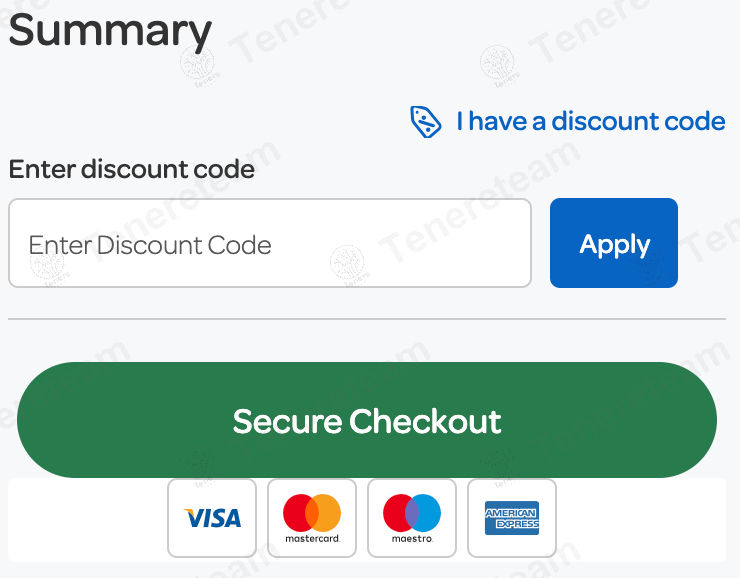Click the red and blue Maestro circles
Viewport: 740px width, 578px height.
click(x=412, y=512)
